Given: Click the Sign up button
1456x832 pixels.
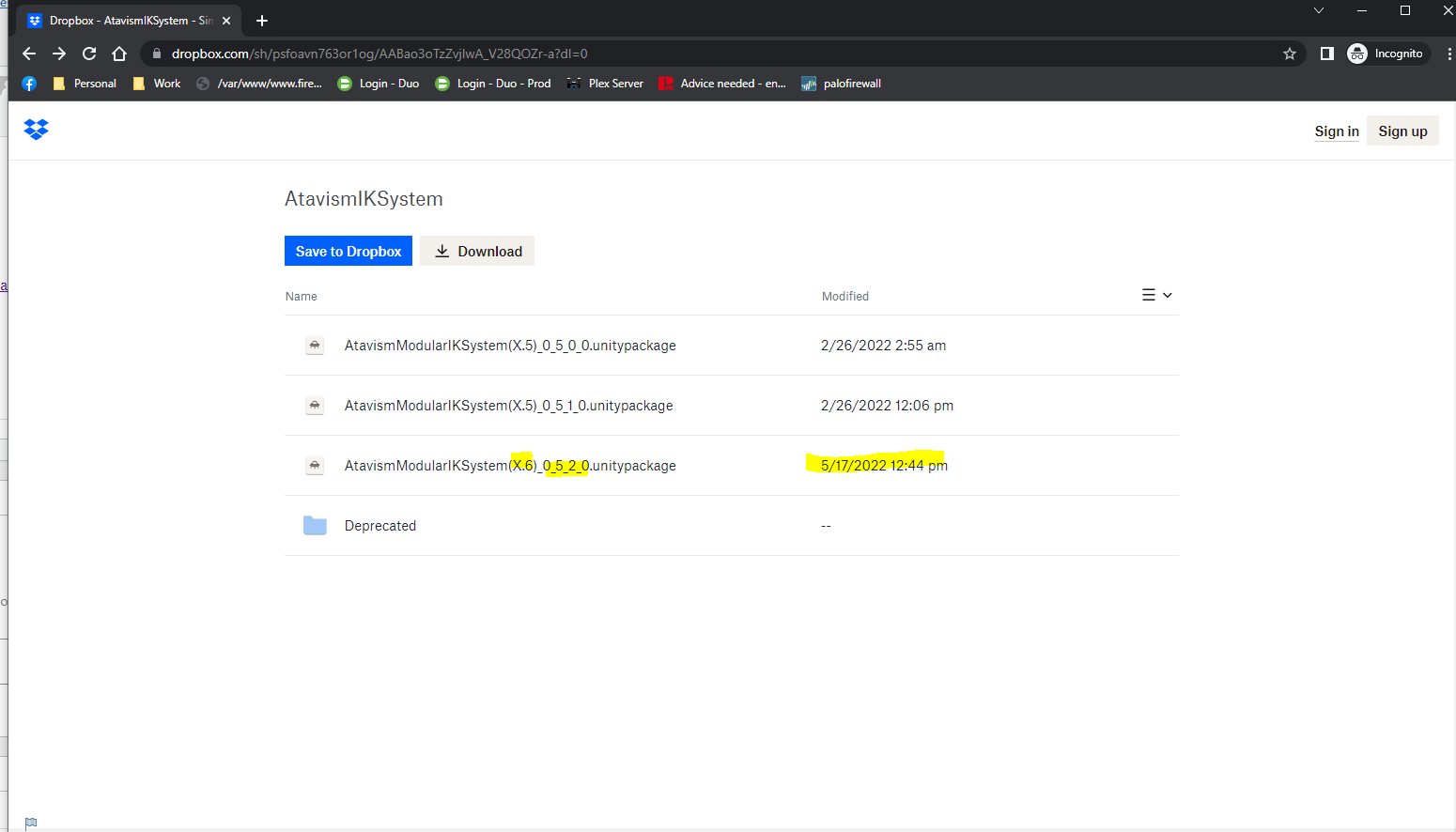Looking at the screenshot, I should [1402, 131].
